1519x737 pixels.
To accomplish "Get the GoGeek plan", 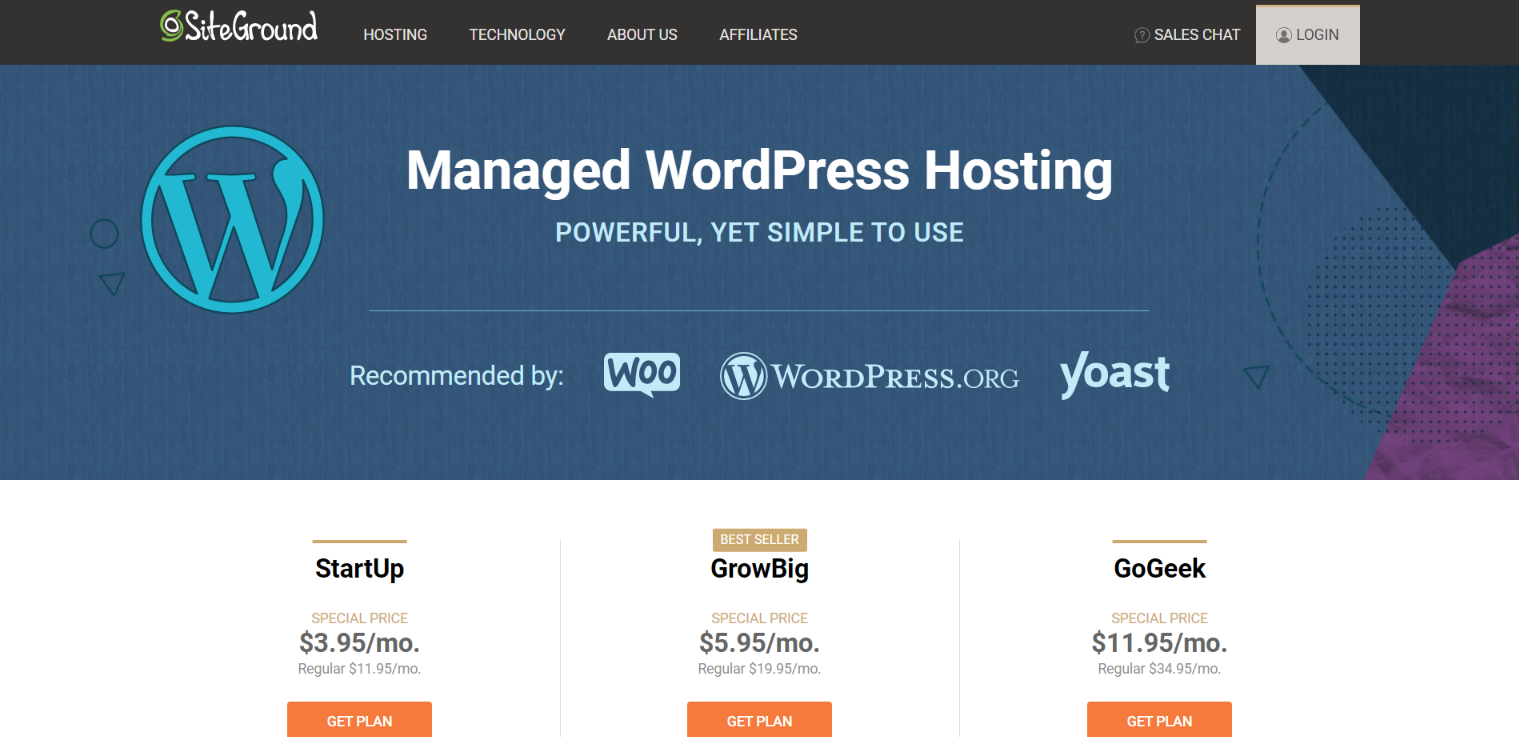I will point(1159,719).
